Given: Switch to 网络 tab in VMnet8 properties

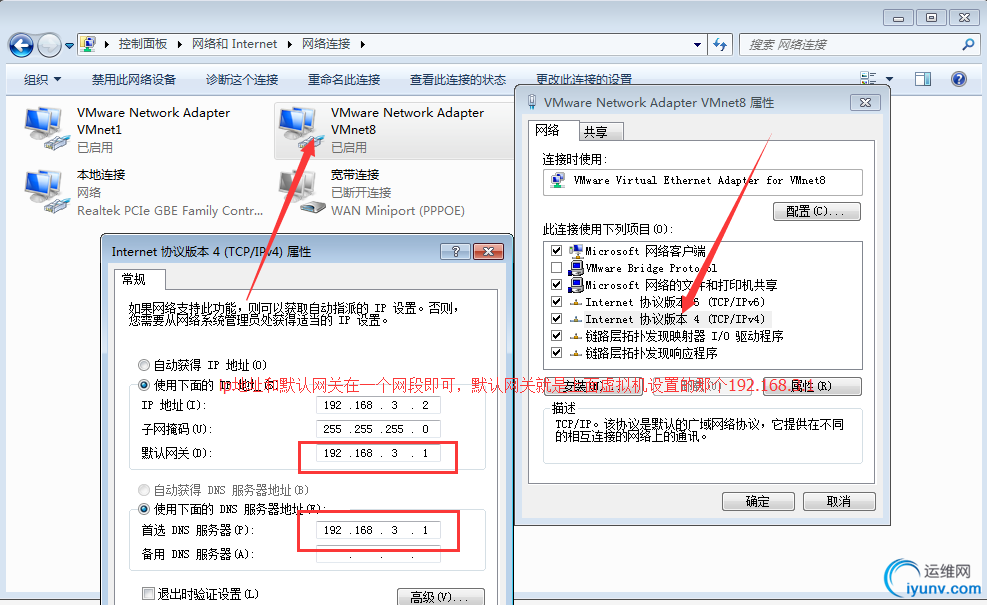Looking at the screenshot, I should 547,130.
